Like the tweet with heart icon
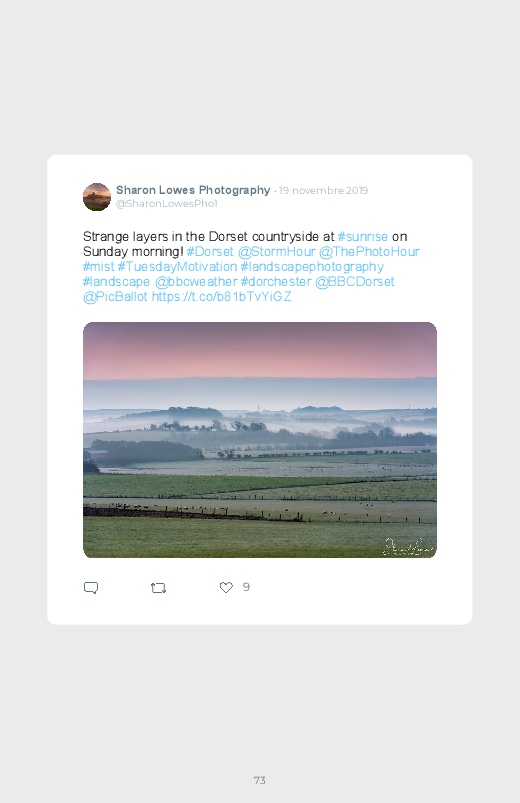Viewport: 520px width, 803px height. [x=226, y=587]
